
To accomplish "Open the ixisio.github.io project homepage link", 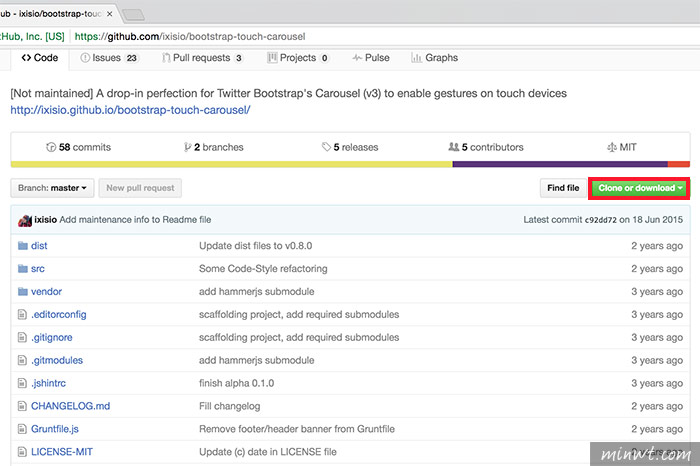I will click(x=130, y=110).
